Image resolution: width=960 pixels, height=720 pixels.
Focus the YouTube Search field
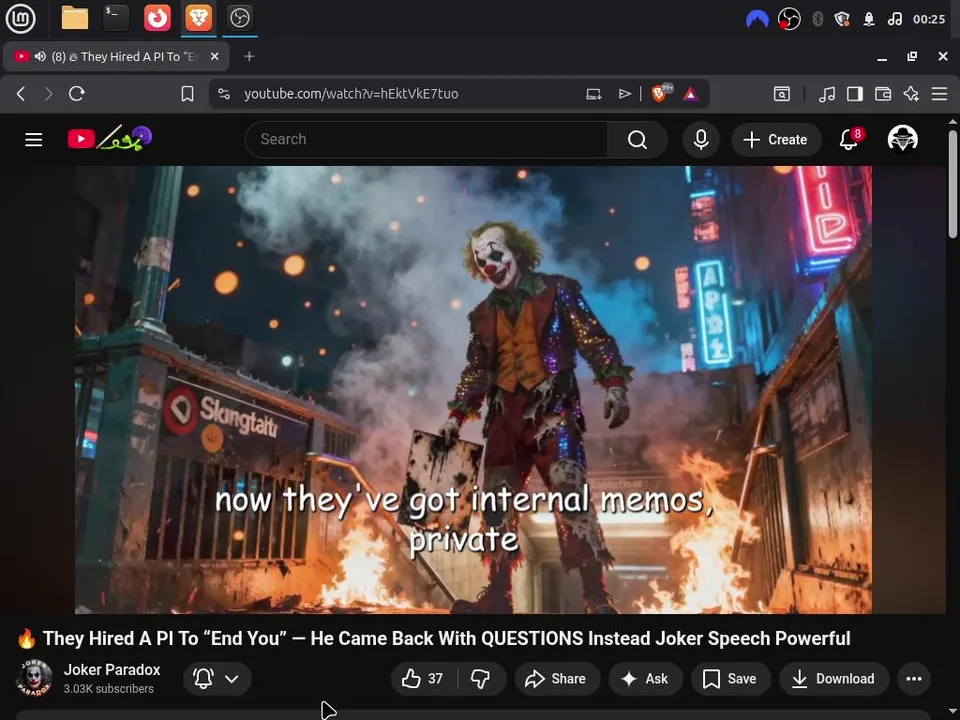426,140
